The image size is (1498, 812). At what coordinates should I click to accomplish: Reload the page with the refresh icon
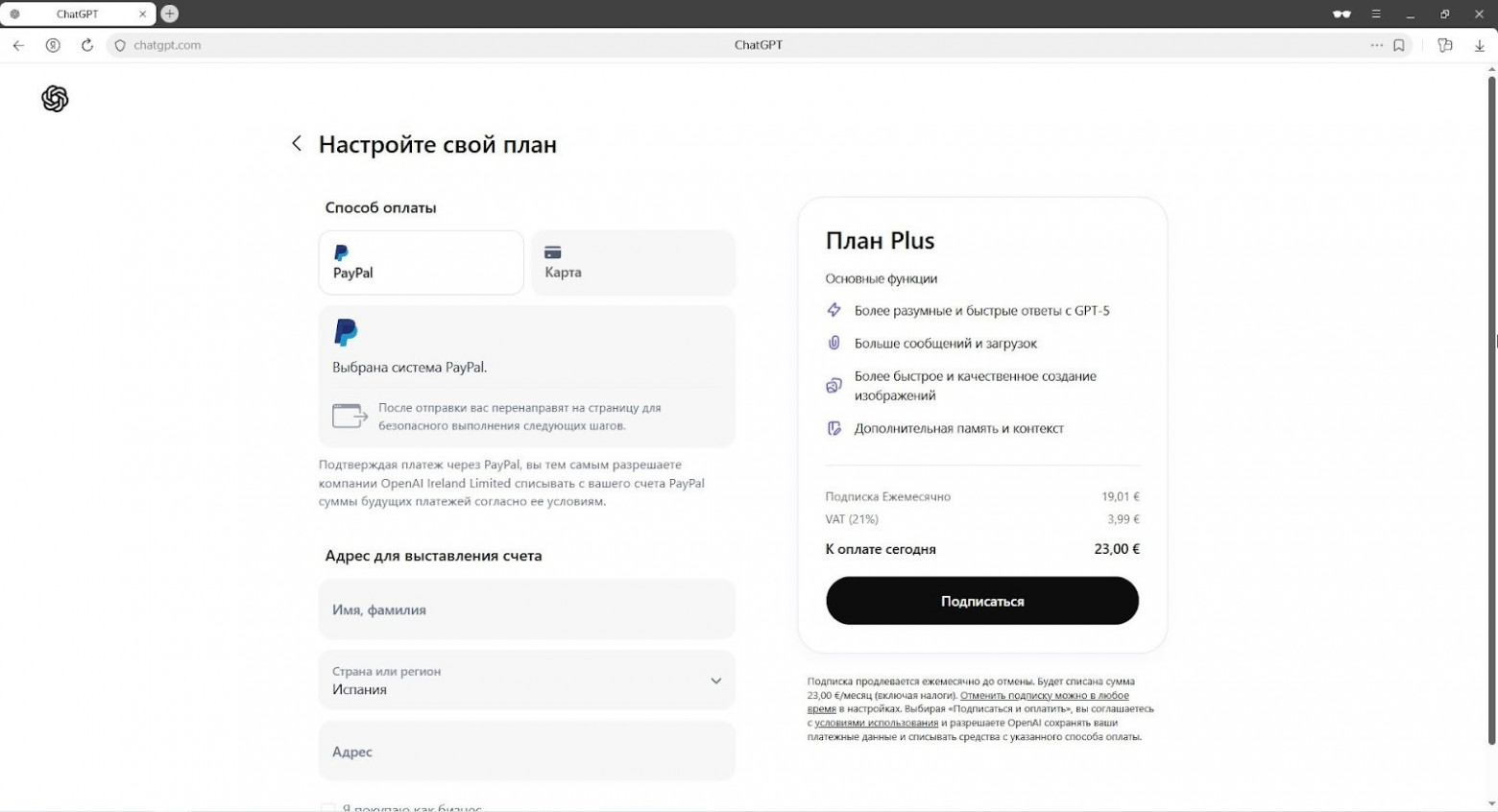87,45
